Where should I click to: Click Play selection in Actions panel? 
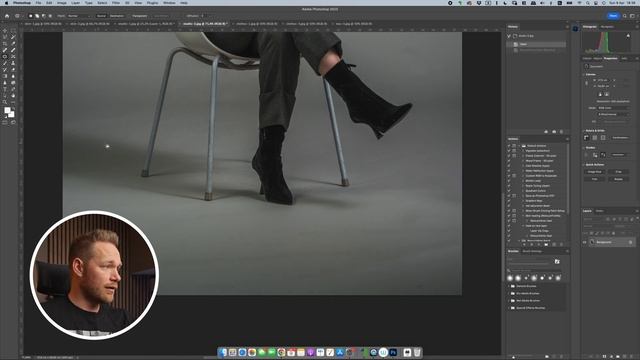pyautogui.click(x=539, y=244)
